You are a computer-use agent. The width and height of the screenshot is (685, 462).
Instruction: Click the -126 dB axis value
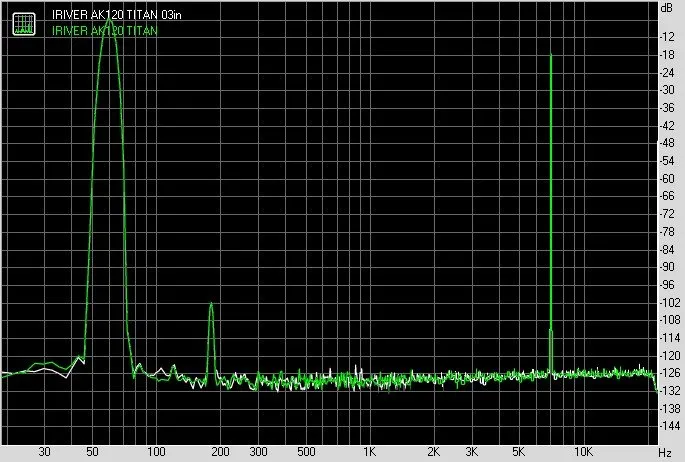669,372
